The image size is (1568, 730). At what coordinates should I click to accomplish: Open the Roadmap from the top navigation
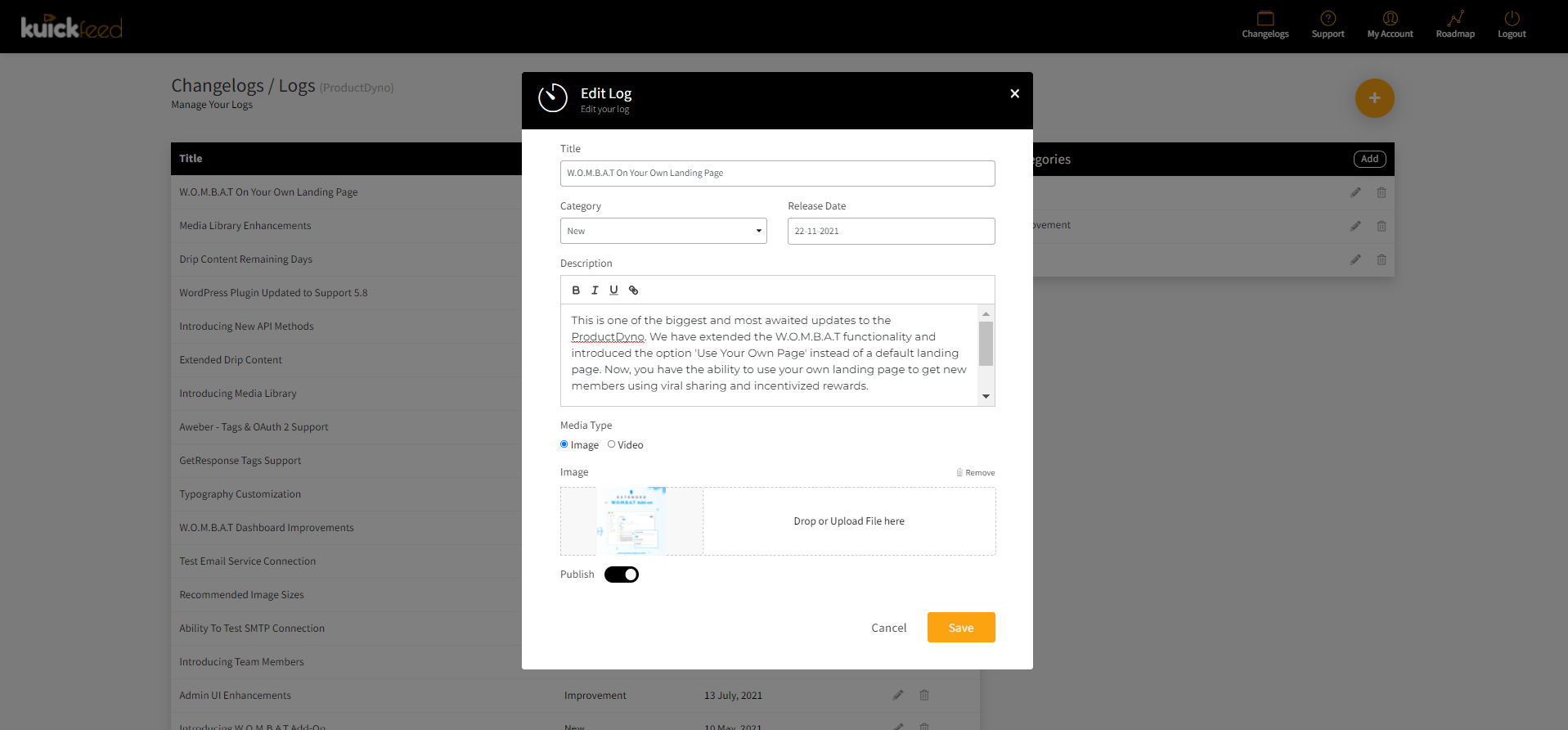pyautogui.click(x=1454, y=25)
